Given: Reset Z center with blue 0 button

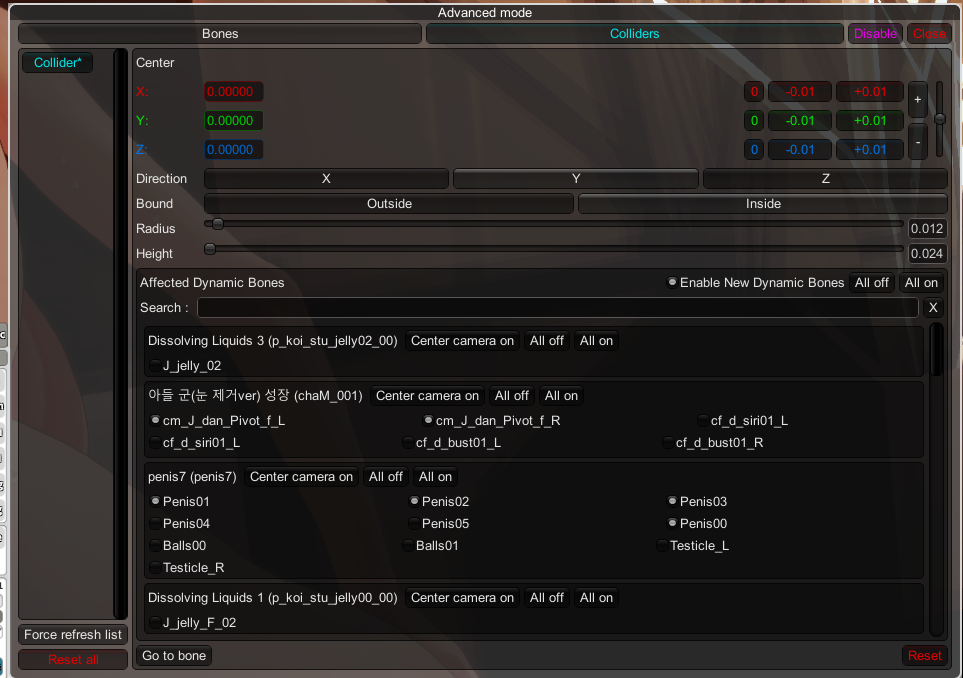Looking at the screenshot, I should [754, 150].
